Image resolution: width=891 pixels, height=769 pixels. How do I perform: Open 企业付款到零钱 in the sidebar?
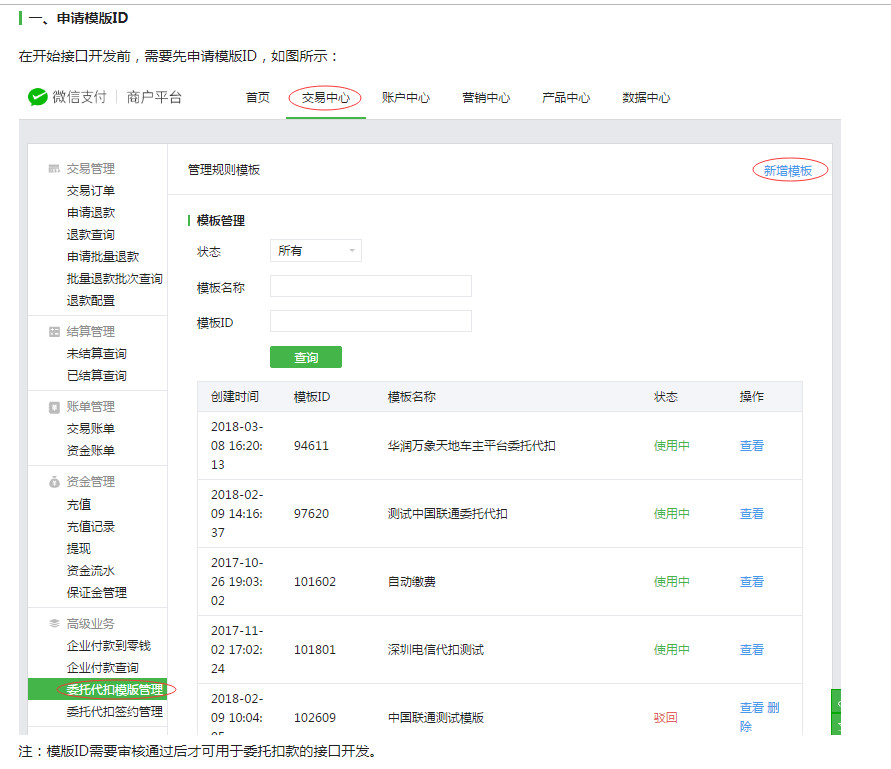point(109,646)
